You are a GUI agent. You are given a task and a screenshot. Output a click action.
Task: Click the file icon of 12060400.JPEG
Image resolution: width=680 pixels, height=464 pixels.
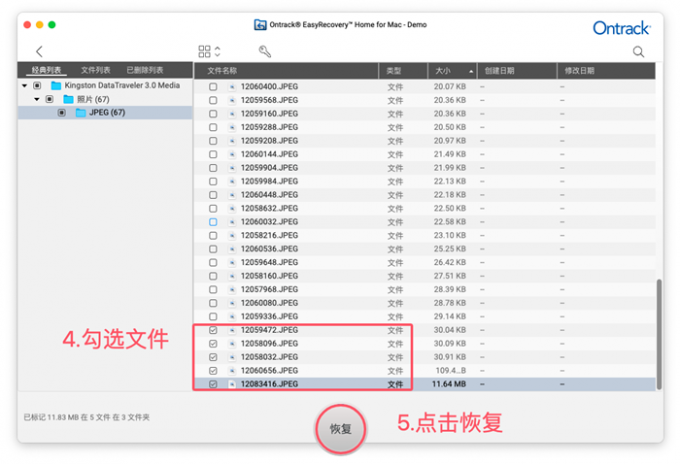click(232, 87)
